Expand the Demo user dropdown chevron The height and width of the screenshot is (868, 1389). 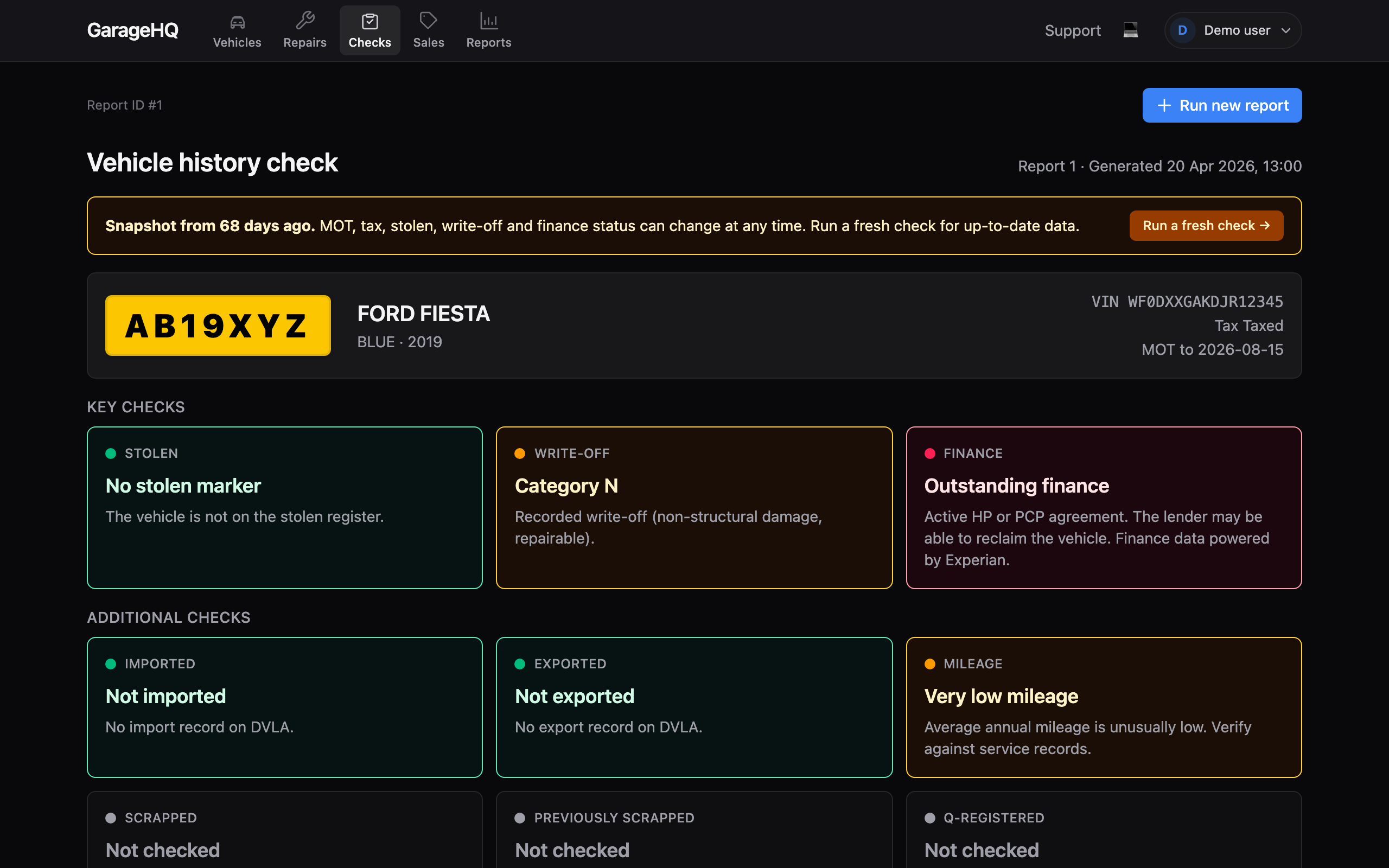pos(1286,30)
